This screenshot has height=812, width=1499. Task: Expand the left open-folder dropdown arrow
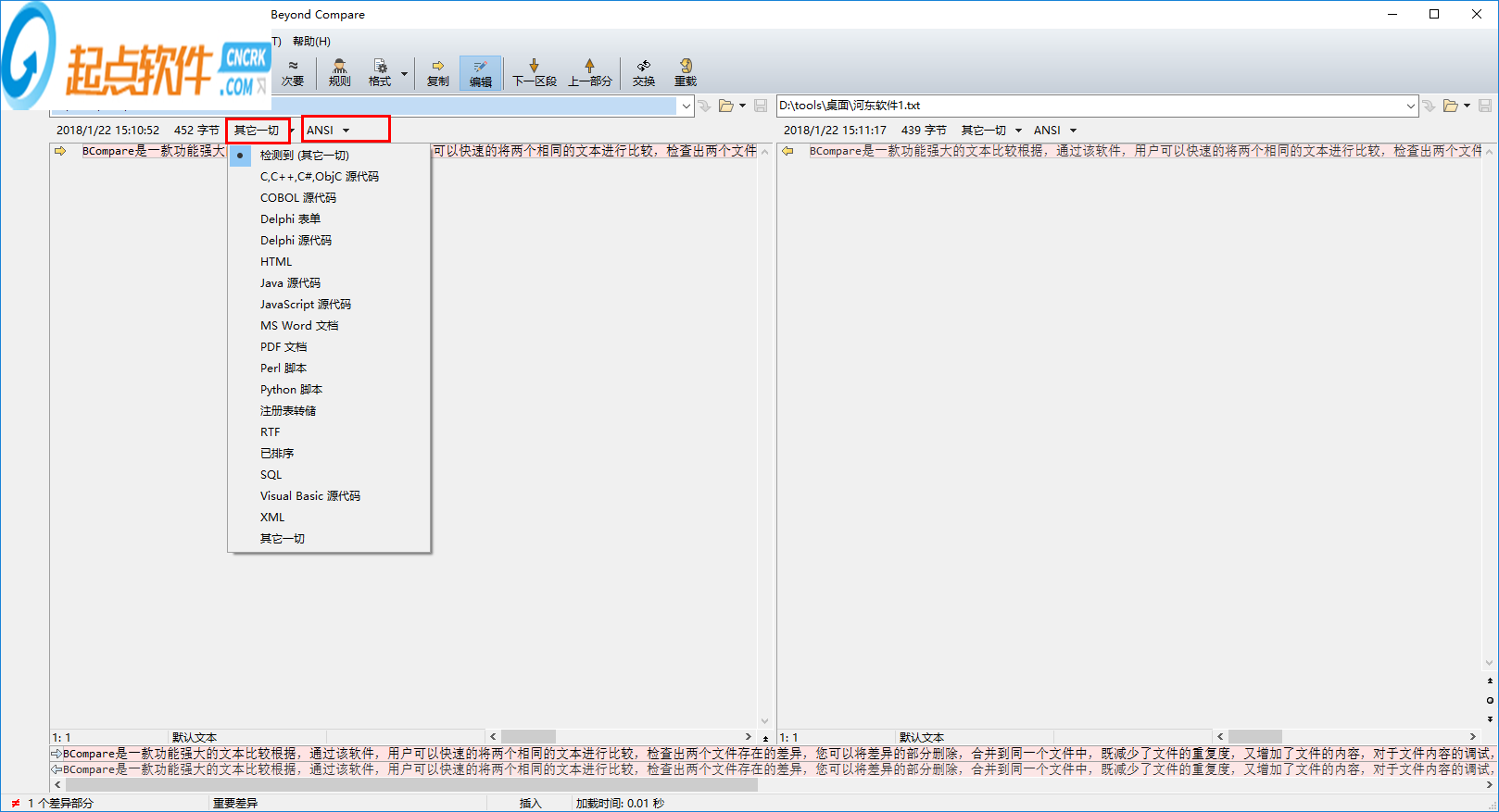tap(742, 106)
